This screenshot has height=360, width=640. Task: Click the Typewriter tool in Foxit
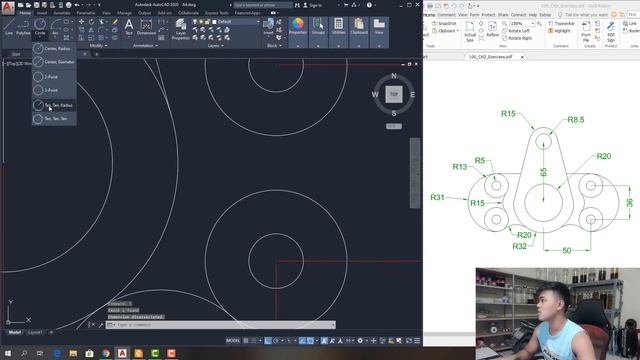561,24
